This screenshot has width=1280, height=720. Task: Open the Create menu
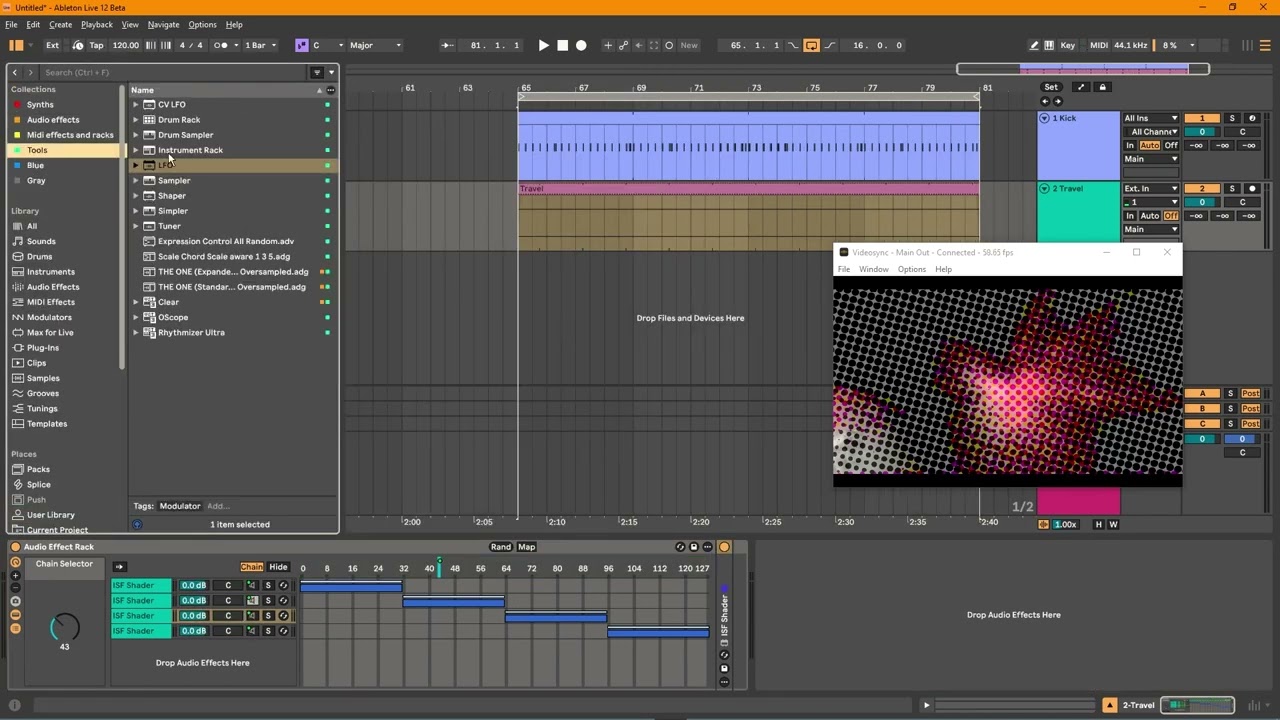(60, 24)
